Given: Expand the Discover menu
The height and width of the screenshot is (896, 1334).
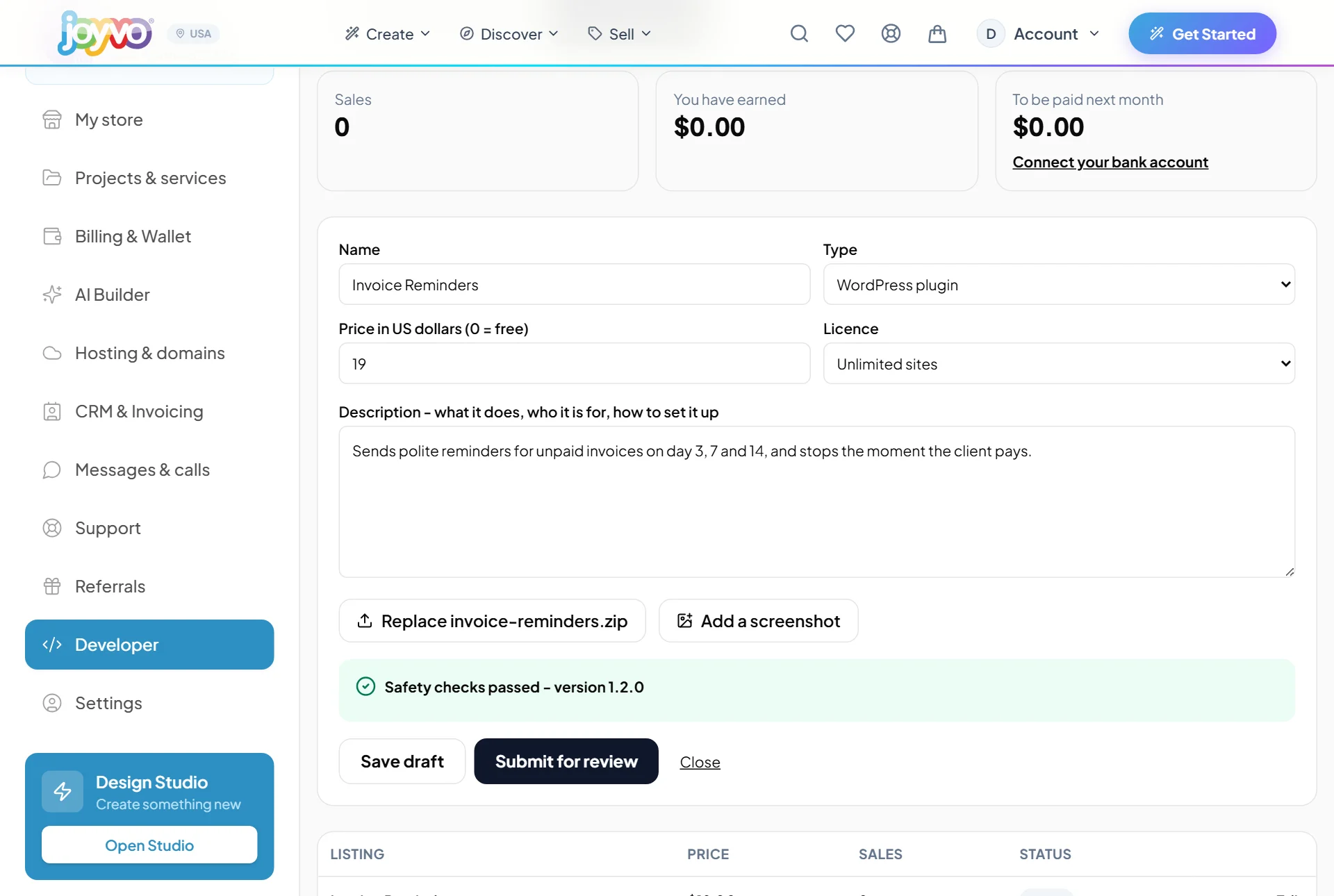Looking at the screenshot, I should (509, 33).
